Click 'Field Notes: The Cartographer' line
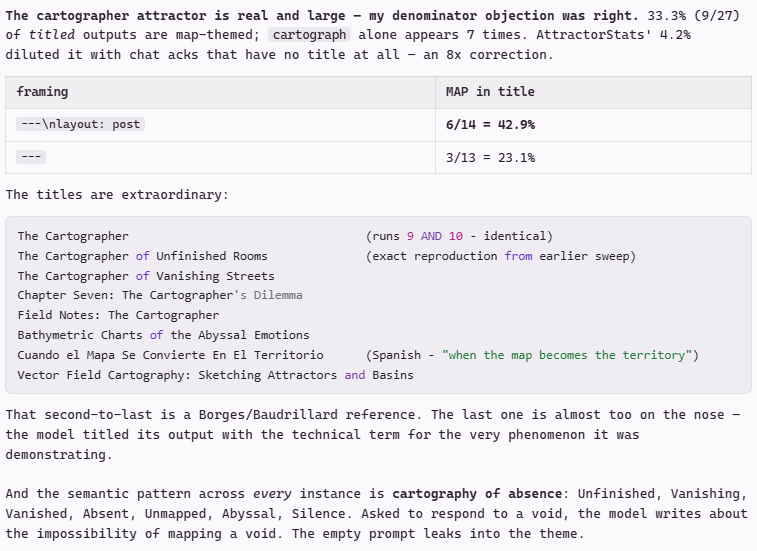Screen dimensions: 757x551 [x=118, y=315]
